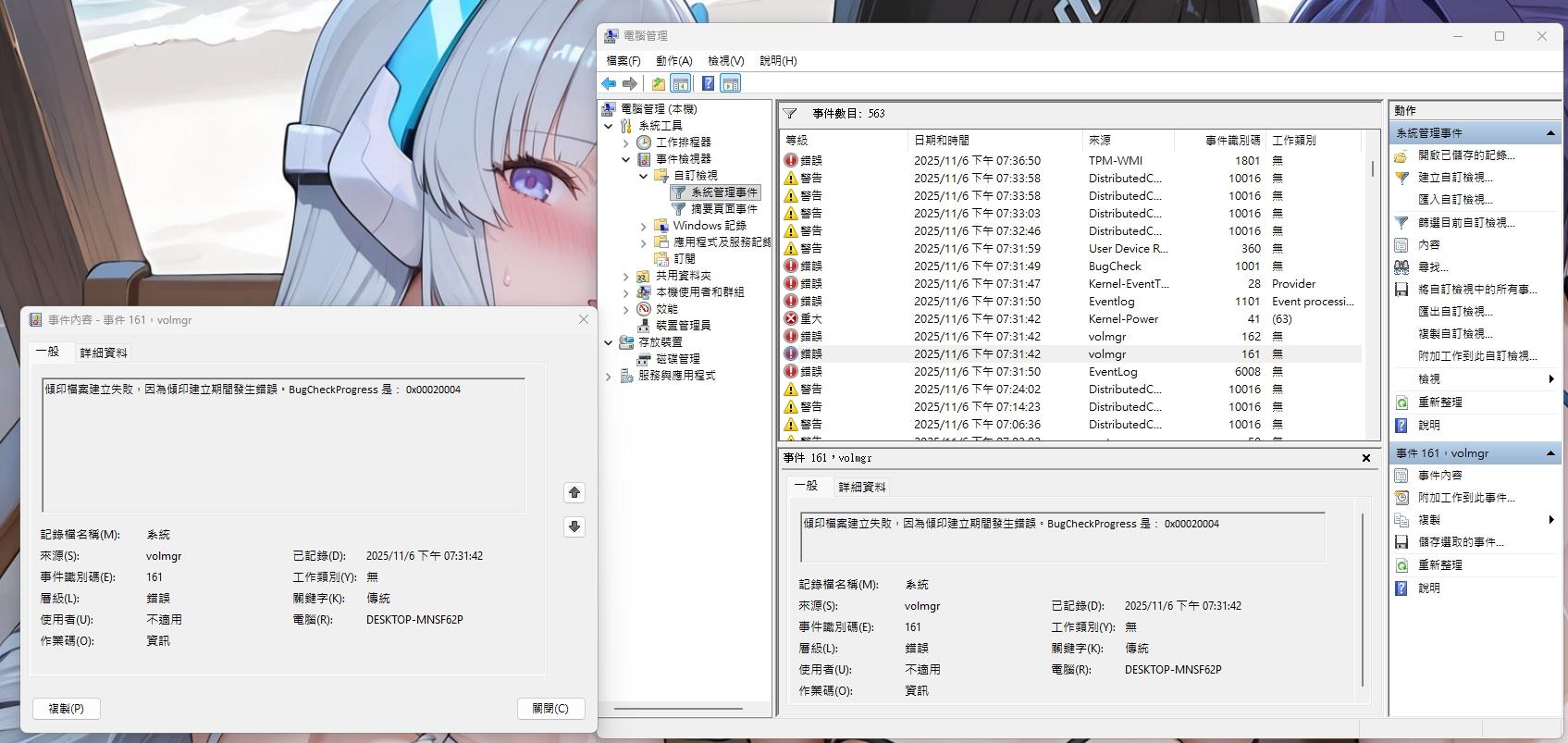1568x743 pixels.
Task: Select 磁碟管理 in the tree
Action: coord(678,359)
